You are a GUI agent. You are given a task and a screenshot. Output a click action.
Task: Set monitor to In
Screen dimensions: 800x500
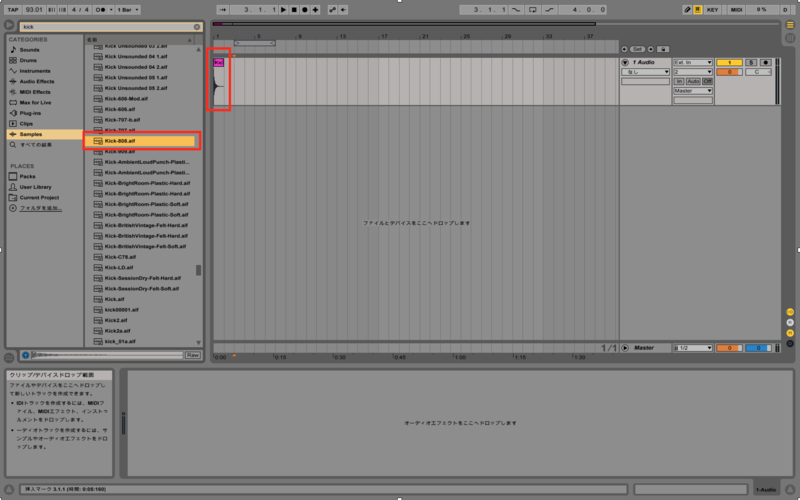click(679, 82)
